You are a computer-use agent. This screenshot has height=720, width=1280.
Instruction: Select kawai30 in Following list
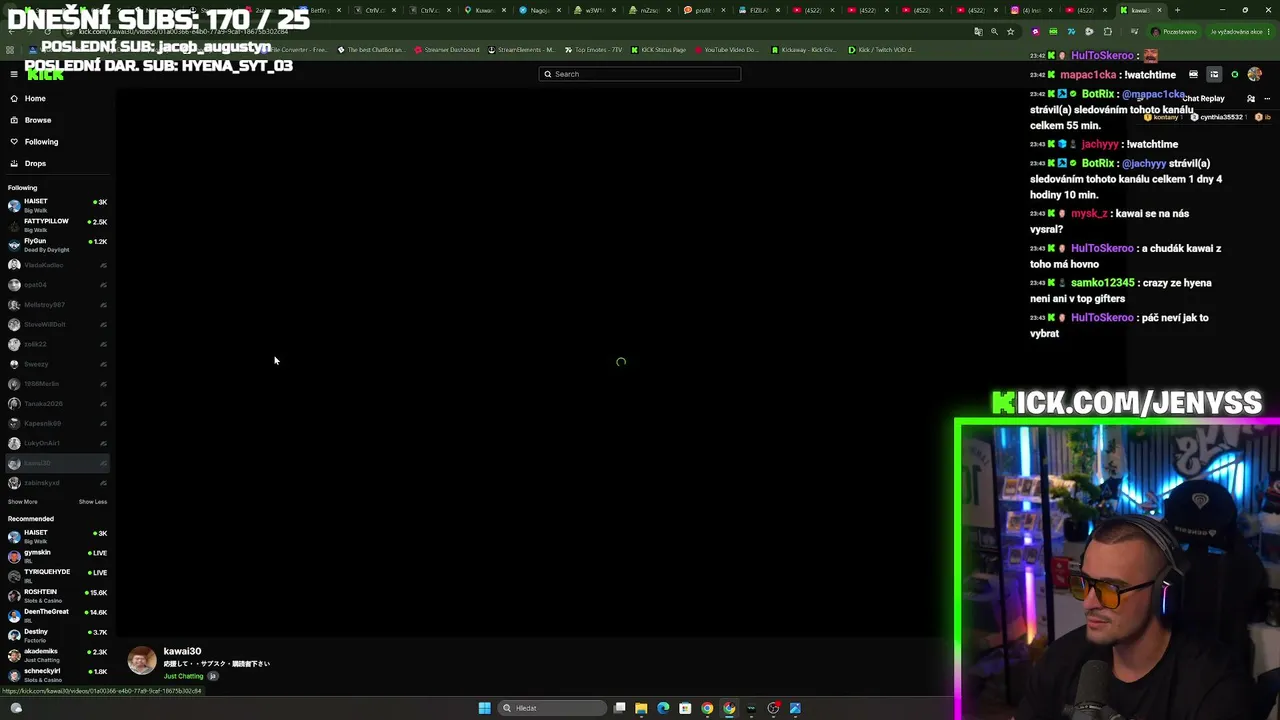click(57, 463)
